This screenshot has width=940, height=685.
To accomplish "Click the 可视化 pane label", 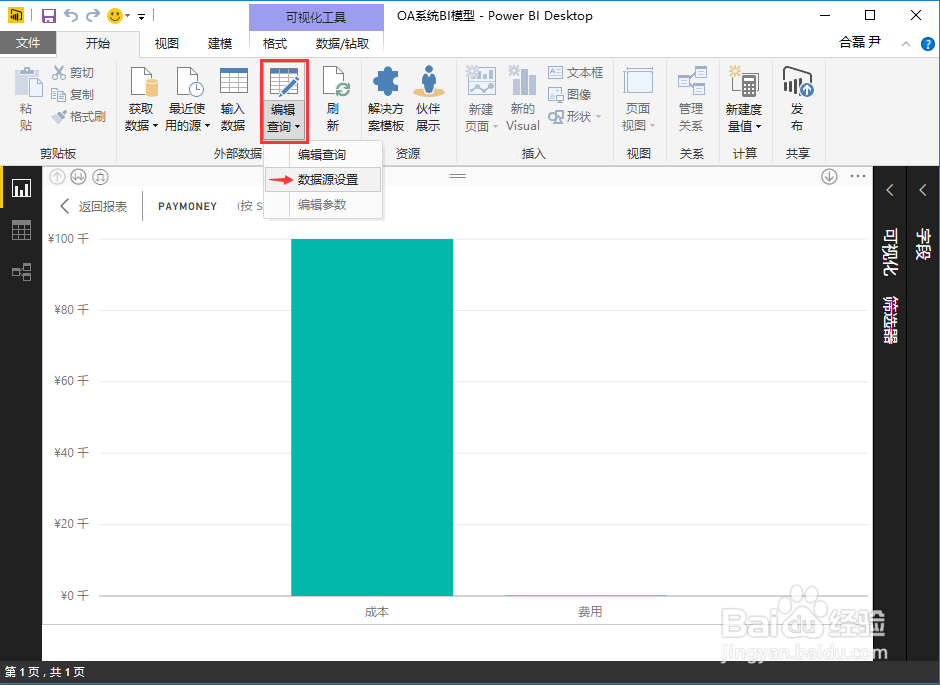I will click(x=890, y=252).
